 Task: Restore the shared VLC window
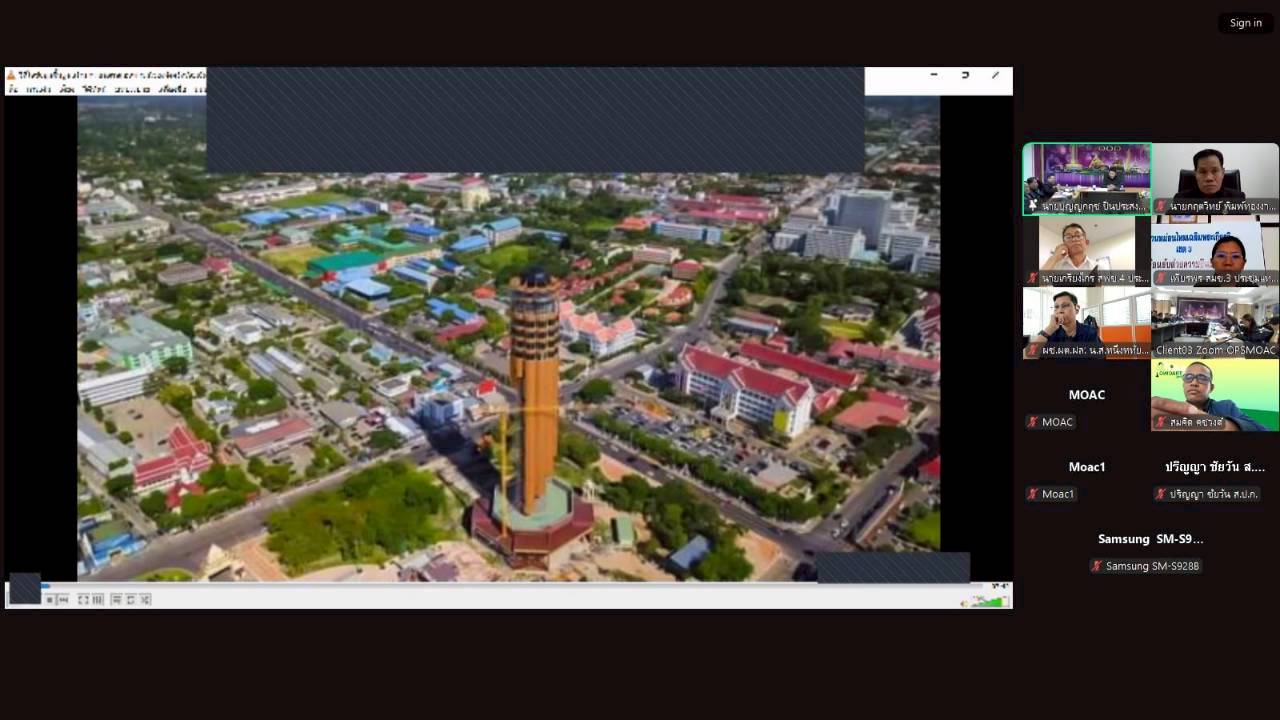(x=964, y=75)
